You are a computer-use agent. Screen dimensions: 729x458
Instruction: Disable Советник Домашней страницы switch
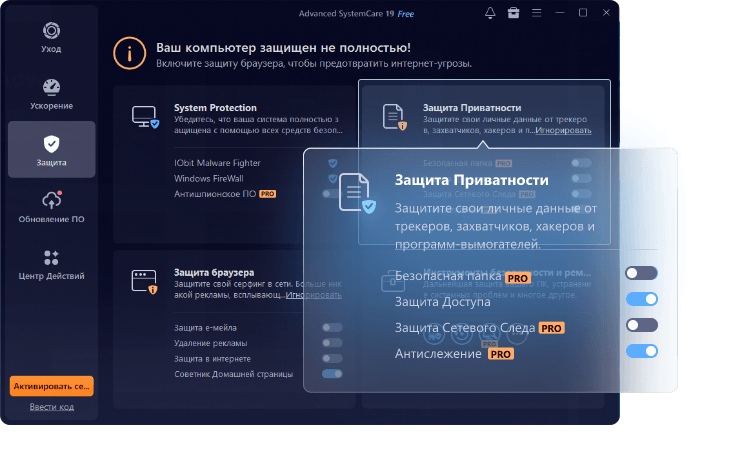coord(332,374)
